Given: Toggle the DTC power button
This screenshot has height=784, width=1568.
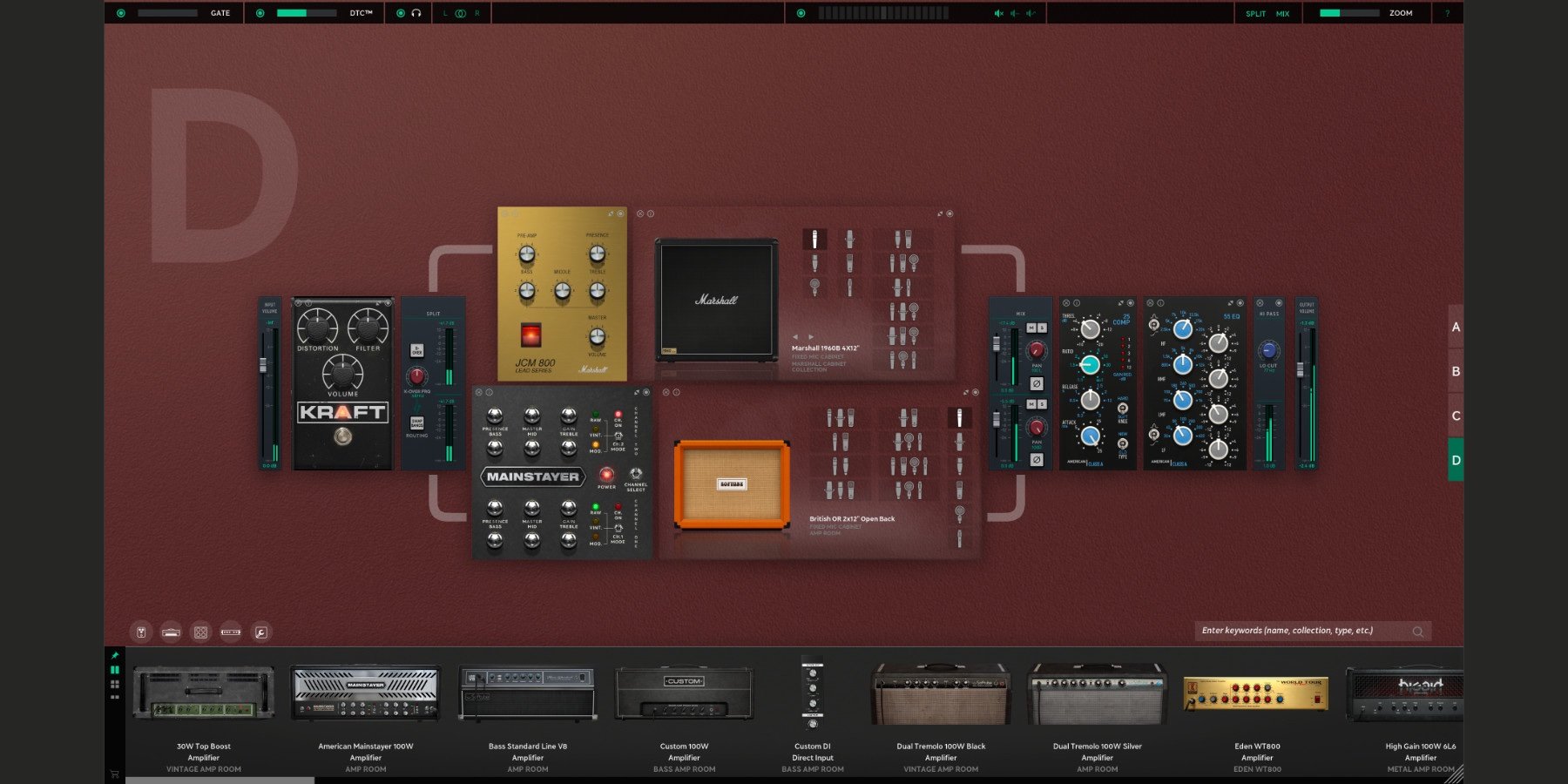Looking at the screenshot, I should pos(260,13).
